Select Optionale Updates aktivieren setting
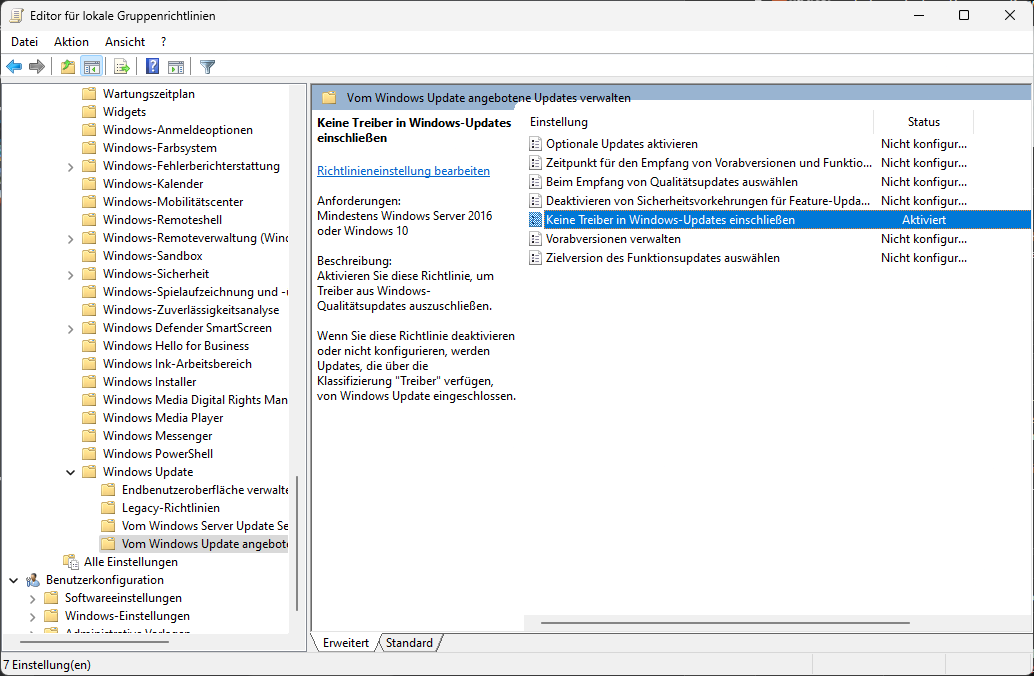 pyautogui.click(x=622, y=144)
